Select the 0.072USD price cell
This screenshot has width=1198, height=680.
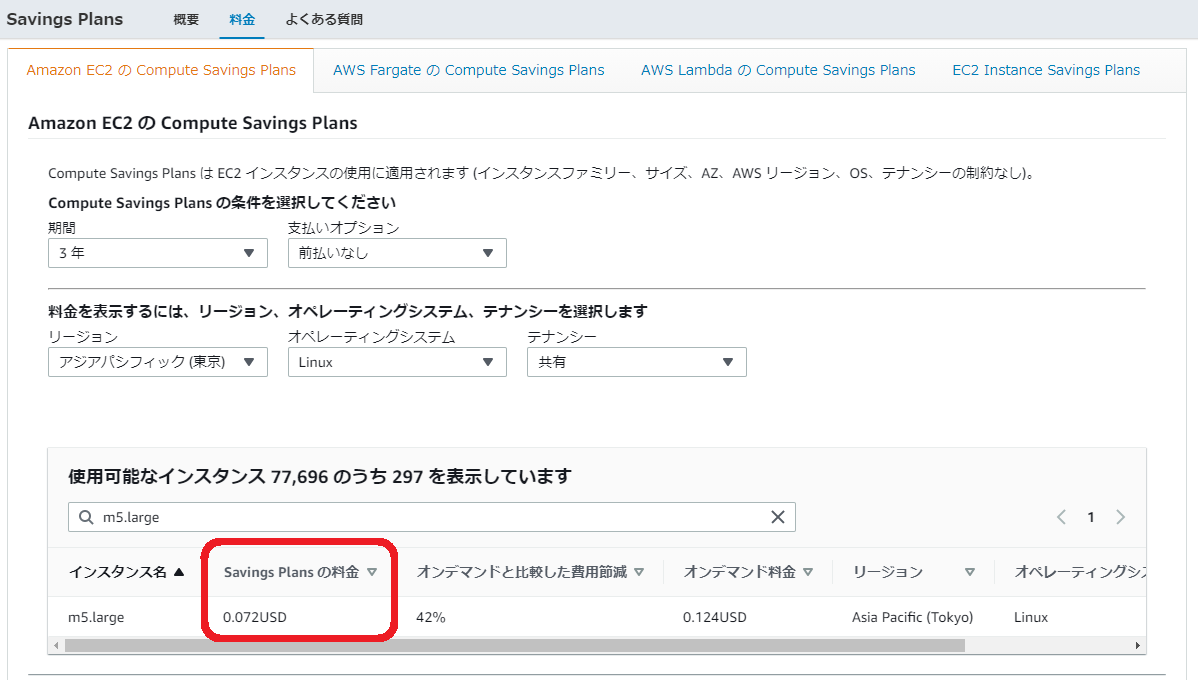coord(255,617)
